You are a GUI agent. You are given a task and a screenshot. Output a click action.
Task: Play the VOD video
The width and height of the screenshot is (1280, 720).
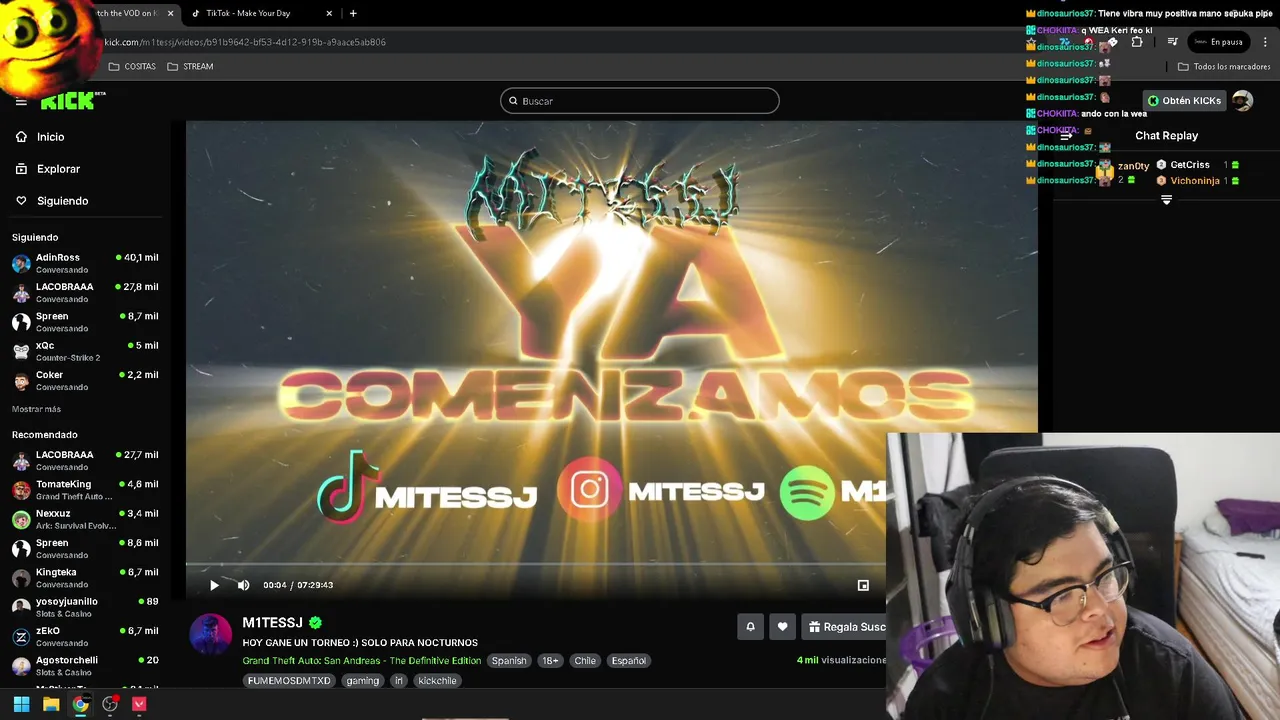point(214,585)
